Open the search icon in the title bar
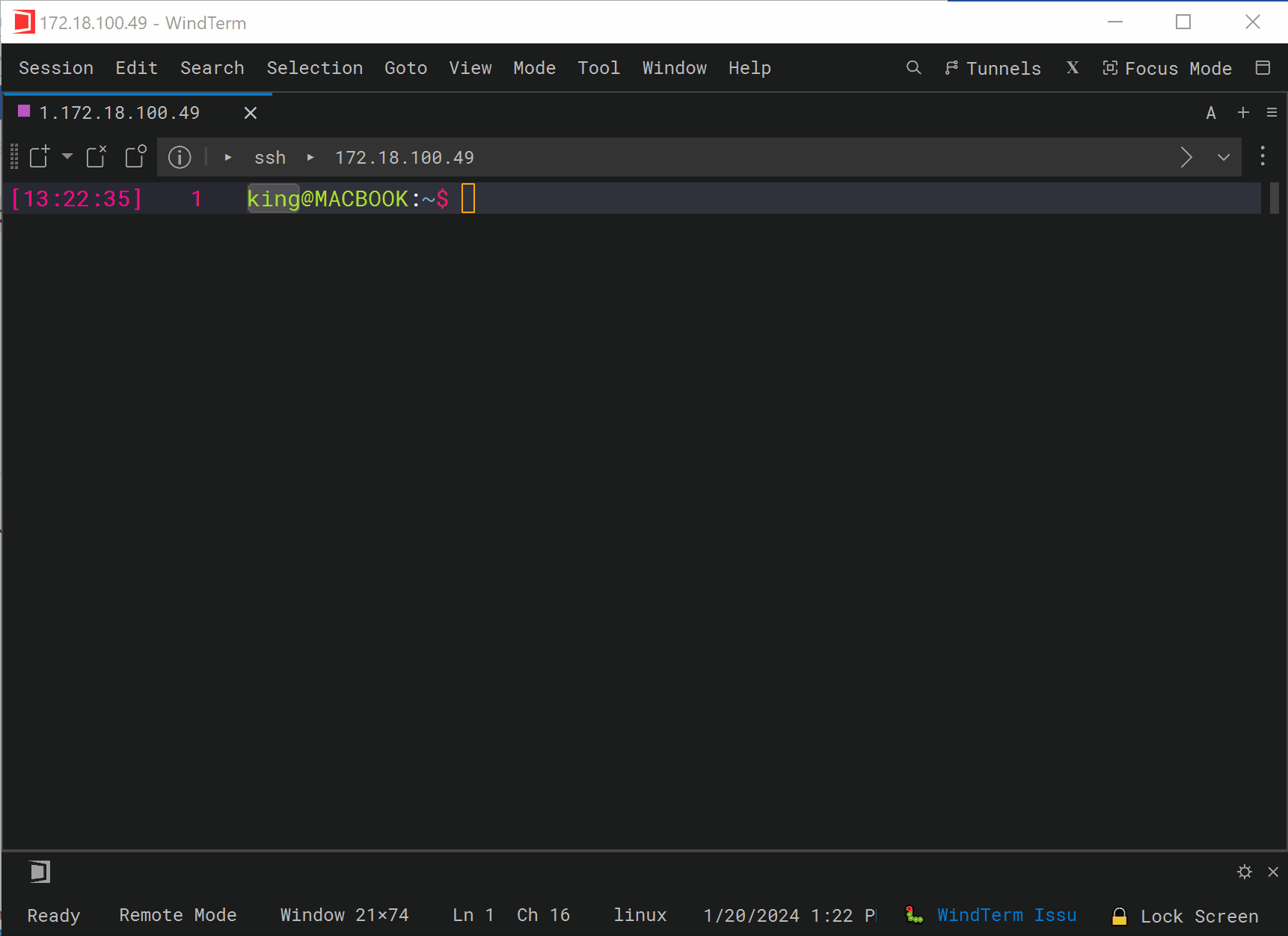Screen dimensions: 1288x936 (913, 68)
